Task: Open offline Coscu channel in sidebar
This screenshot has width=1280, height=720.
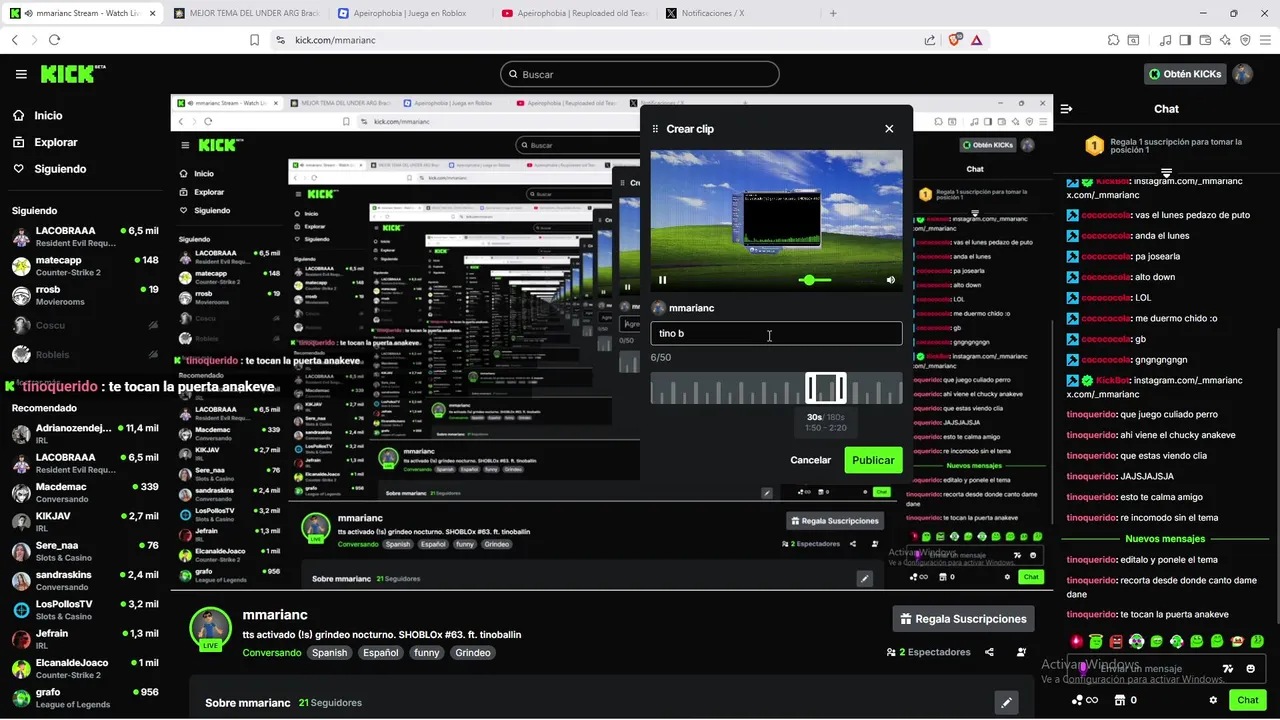Action: [85, 325]
